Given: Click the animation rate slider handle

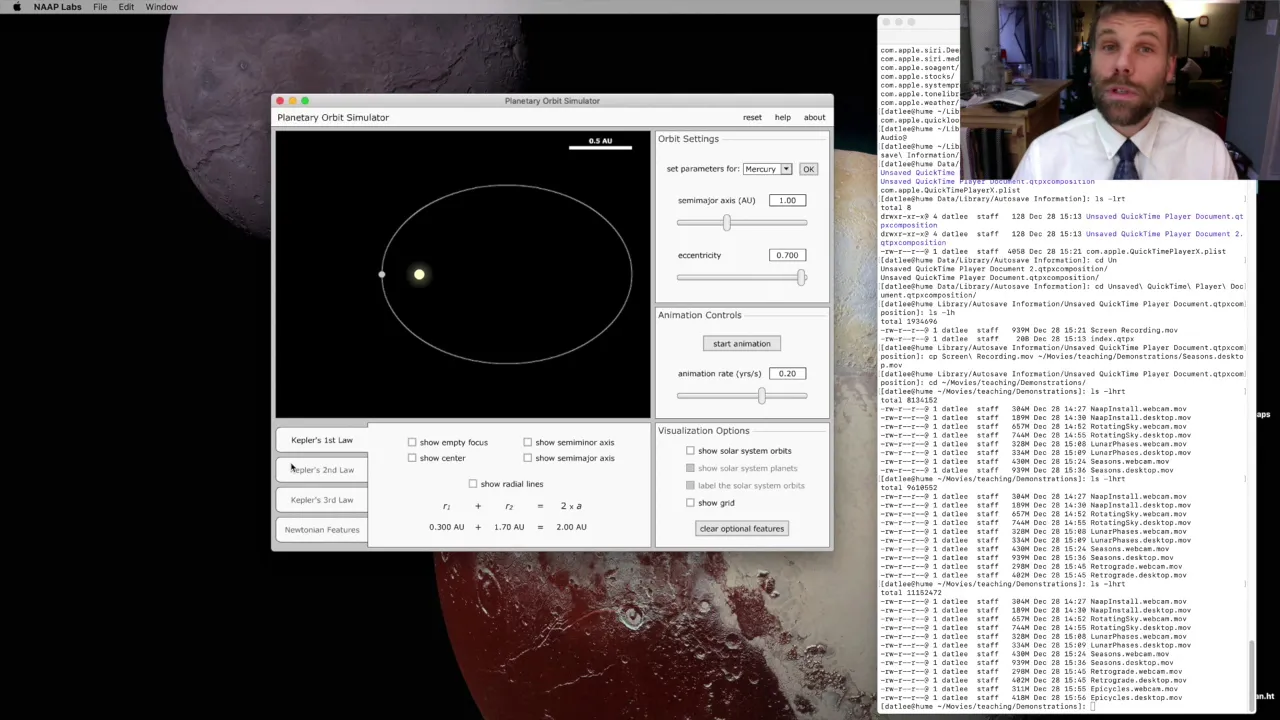Looking at the screenshot, I should coord(762,396).
